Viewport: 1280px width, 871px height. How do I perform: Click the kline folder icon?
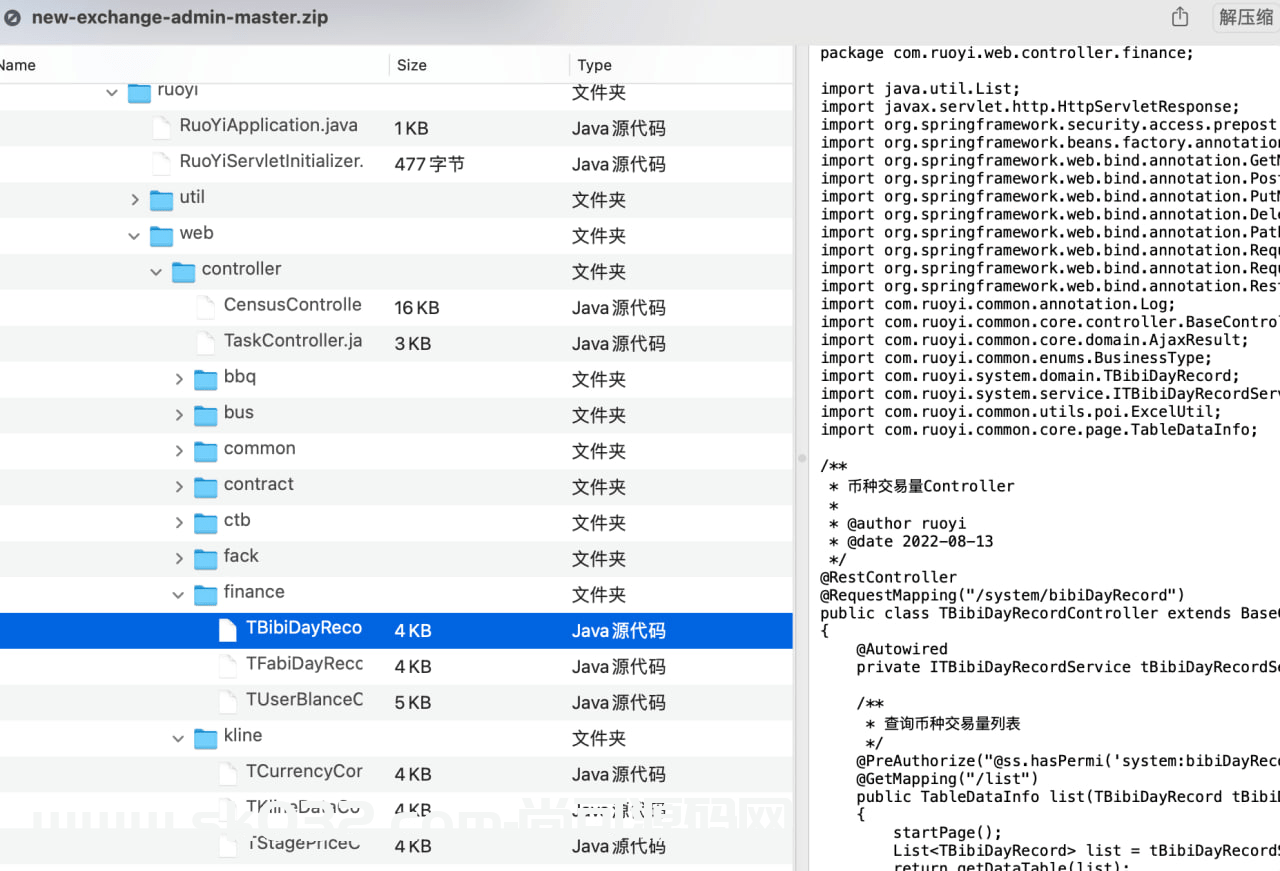(x=205, y=739)
